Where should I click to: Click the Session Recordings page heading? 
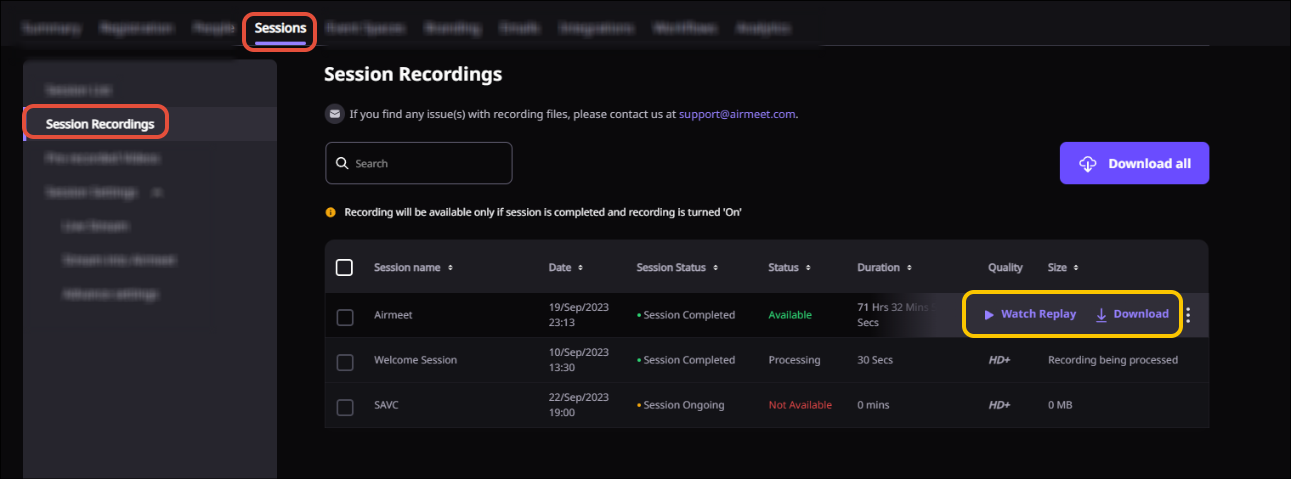413,74
